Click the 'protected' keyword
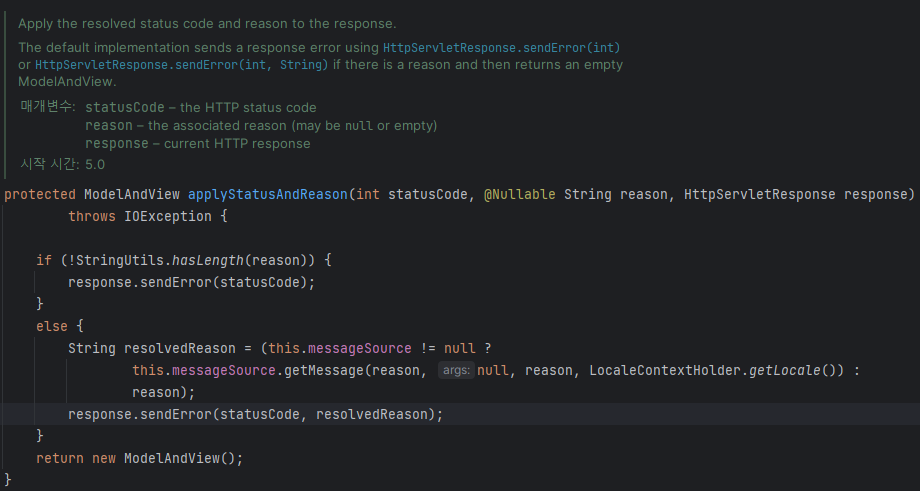Screen dimensions: 920x491 tap(40, 194)
